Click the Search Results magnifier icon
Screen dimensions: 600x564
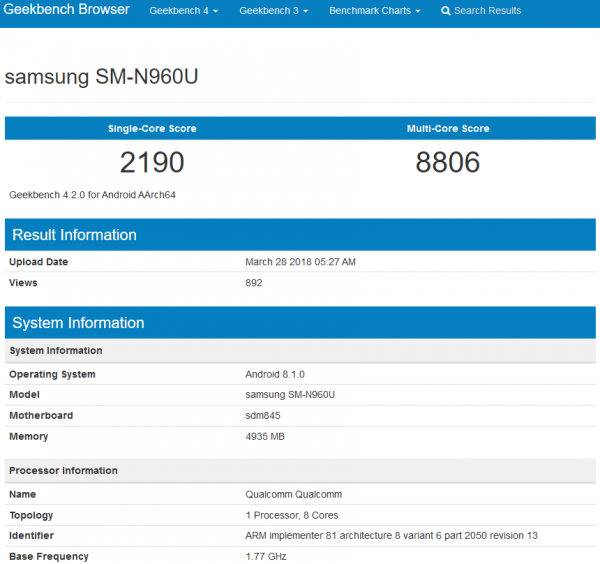pyautogui.click(x=445, y=11)
